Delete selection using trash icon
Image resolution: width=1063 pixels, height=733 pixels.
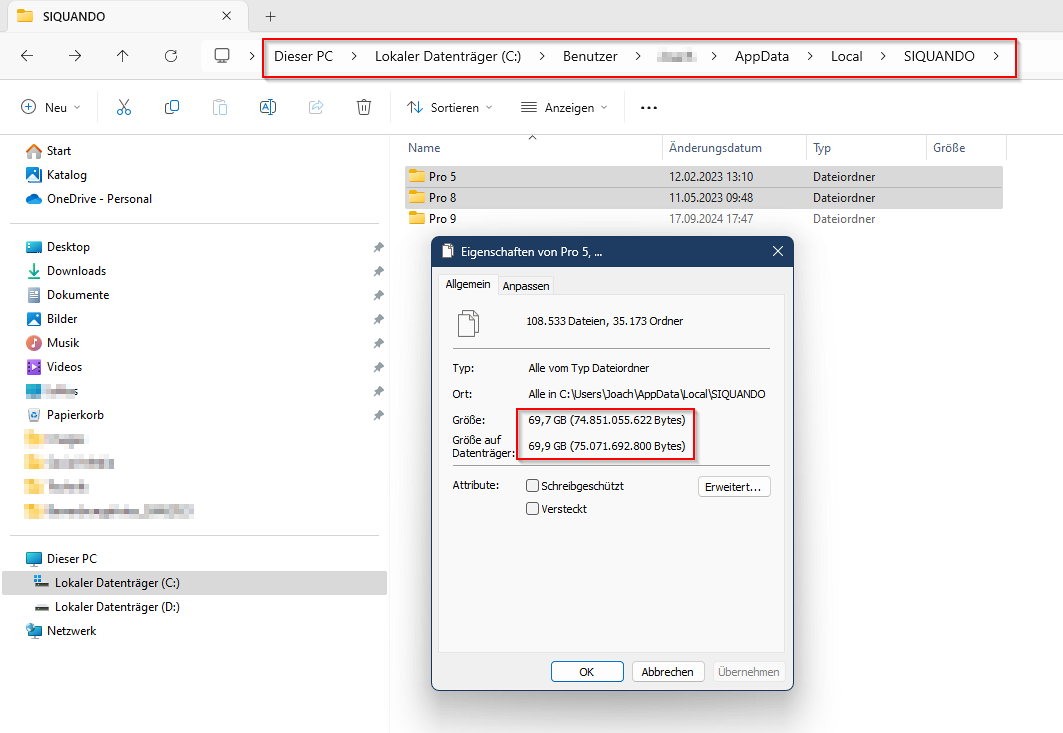364,107
